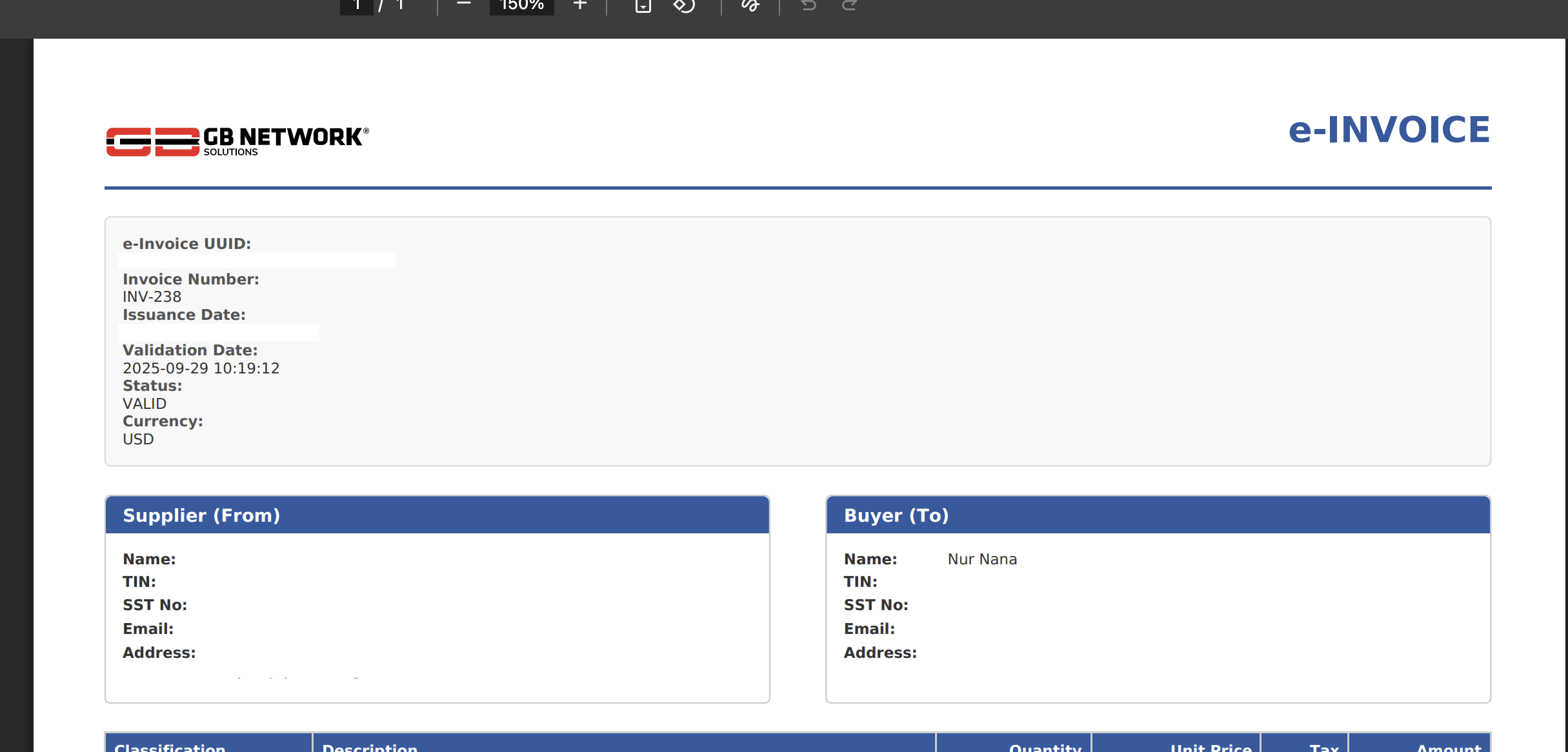The width and height of the screenshot is (1568, 752).
Task: Click the rotate page icon
Action: 684,6
